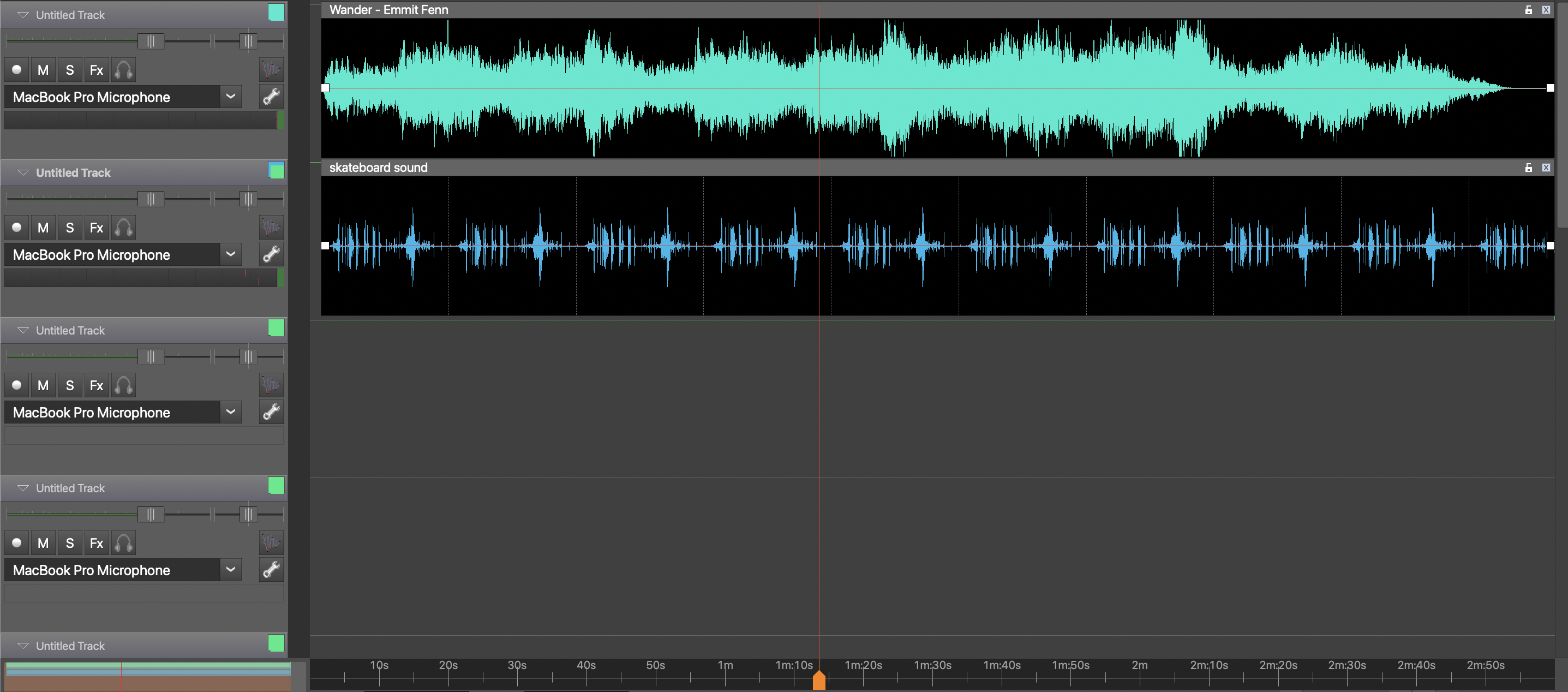This screenshot has height=692, width=1568.
Task: Arm recording on the third track
Action: 17,385
